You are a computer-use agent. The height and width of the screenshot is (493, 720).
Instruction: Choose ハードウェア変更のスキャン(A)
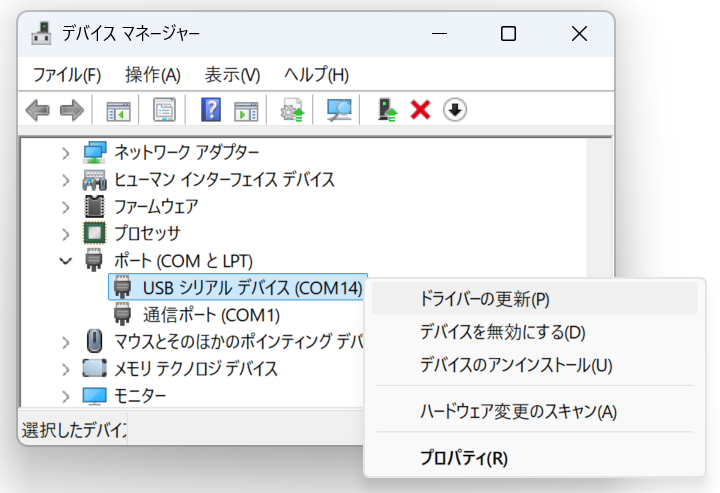(534, 411)
